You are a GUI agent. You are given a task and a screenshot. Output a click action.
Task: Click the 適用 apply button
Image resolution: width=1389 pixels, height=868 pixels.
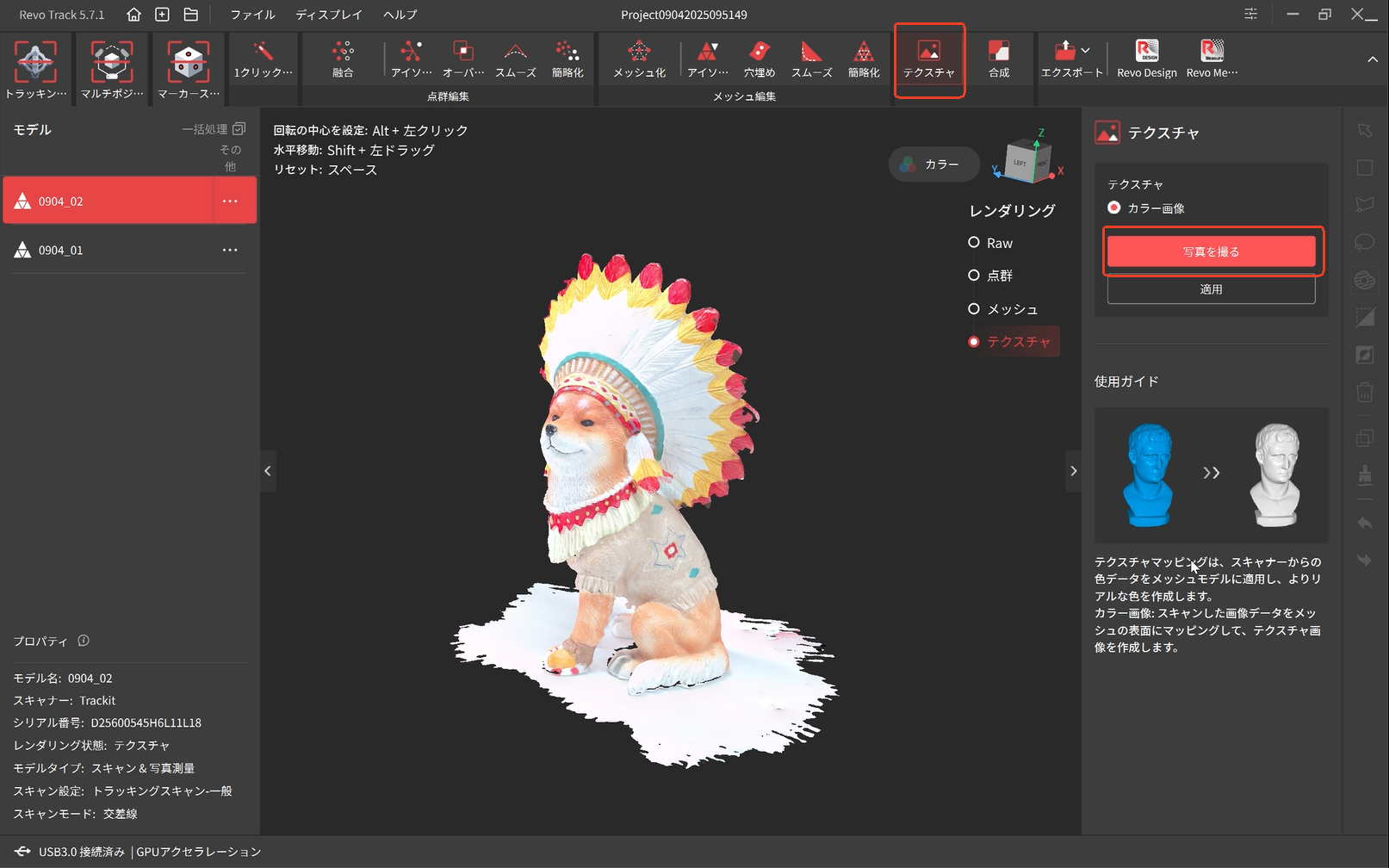(1211, 289)
